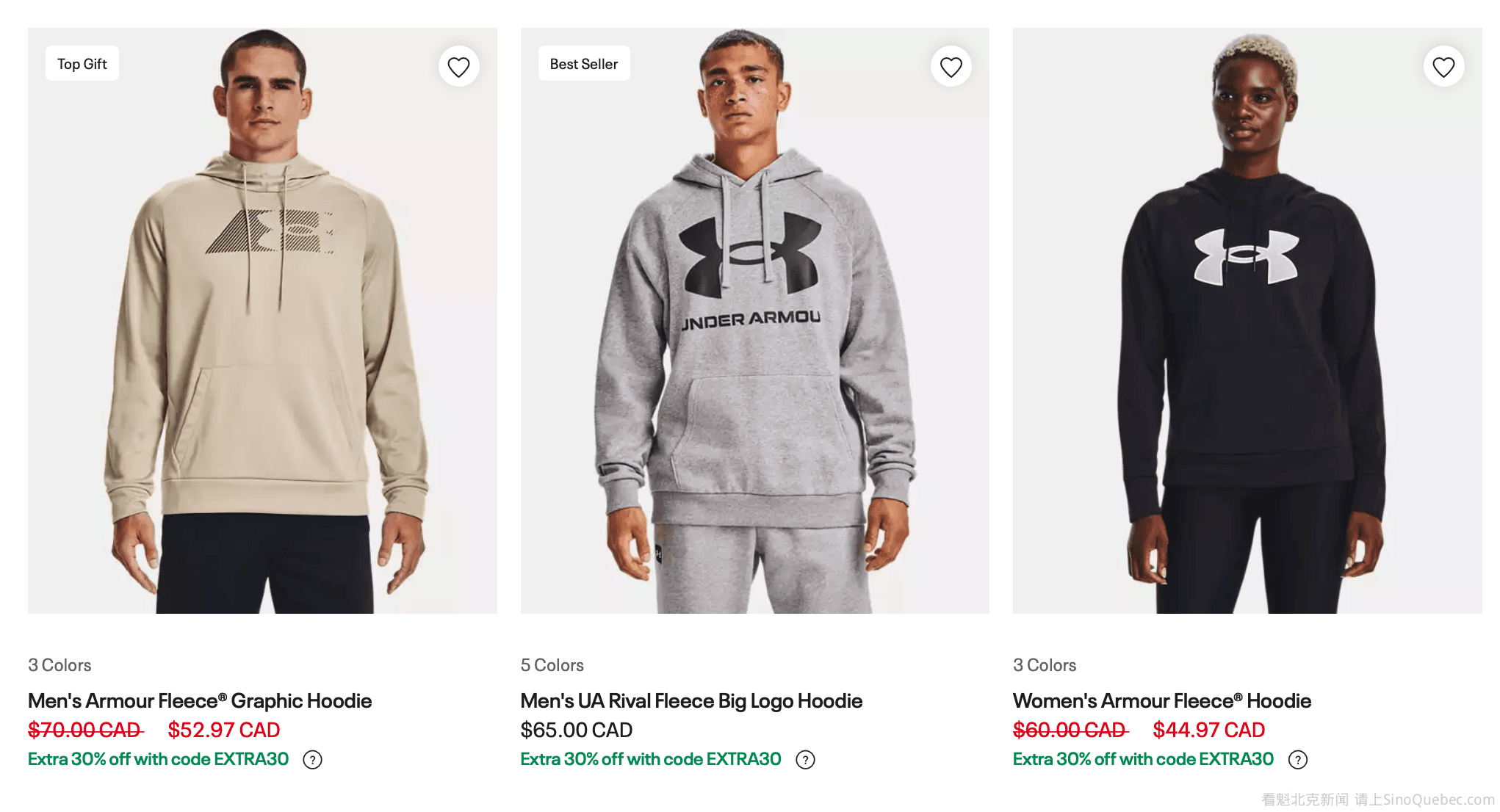Image resolution: width=1500 pixels, height=812 pixels.
Task: Show EXTRA30 details for Women's Fleece Hoodie
Action: tap(1298, 760)
